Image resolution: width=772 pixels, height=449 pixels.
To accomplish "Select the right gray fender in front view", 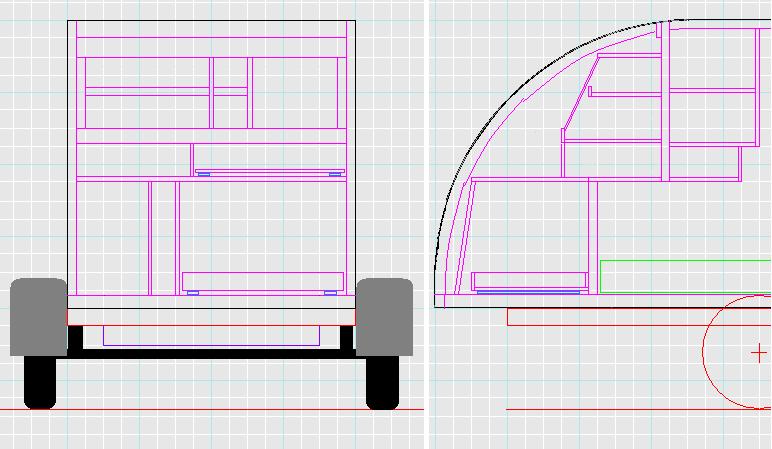I will tap(384, 317).
